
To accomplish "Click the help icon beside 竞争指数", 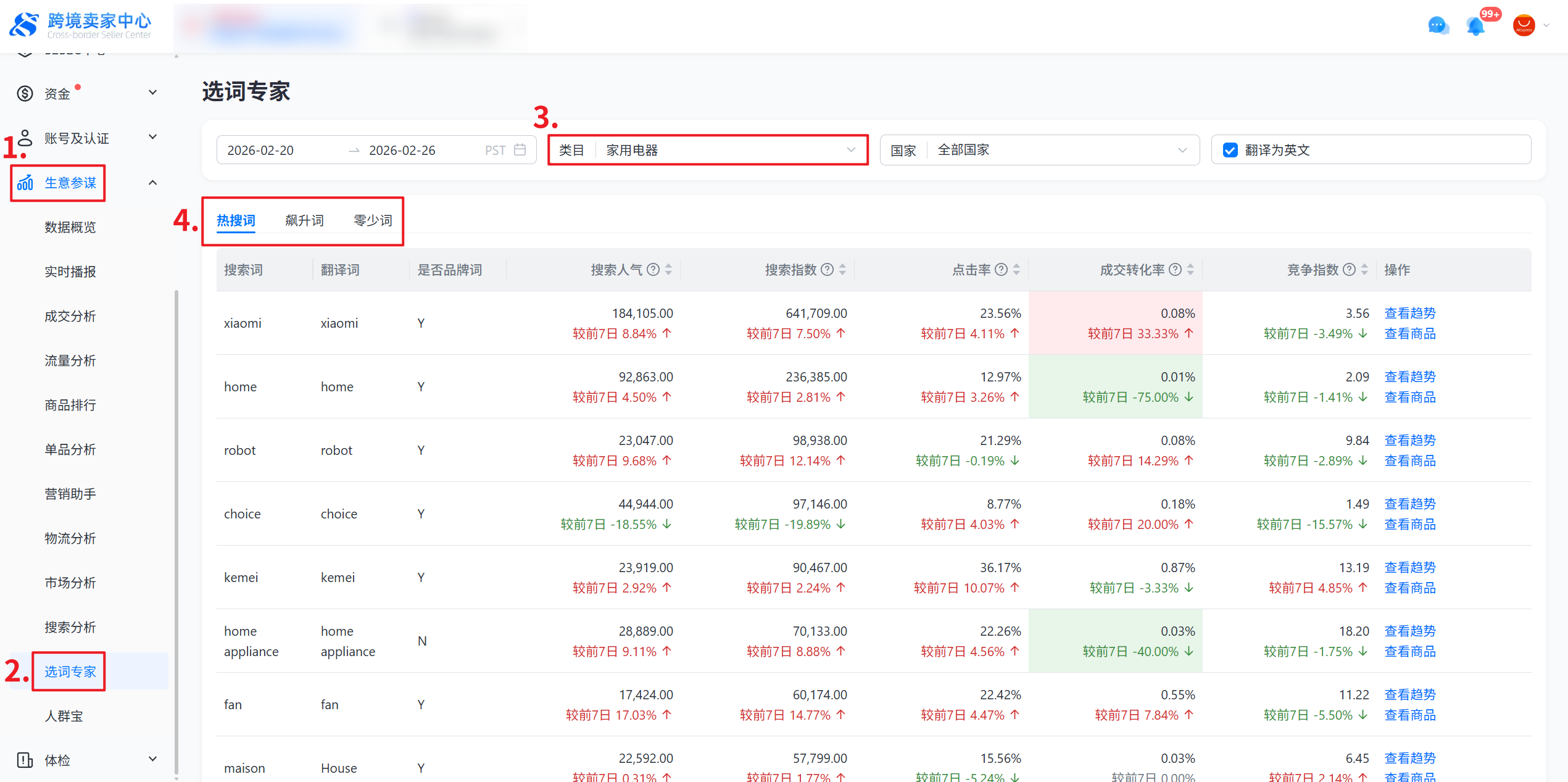I will point(1350,270).
